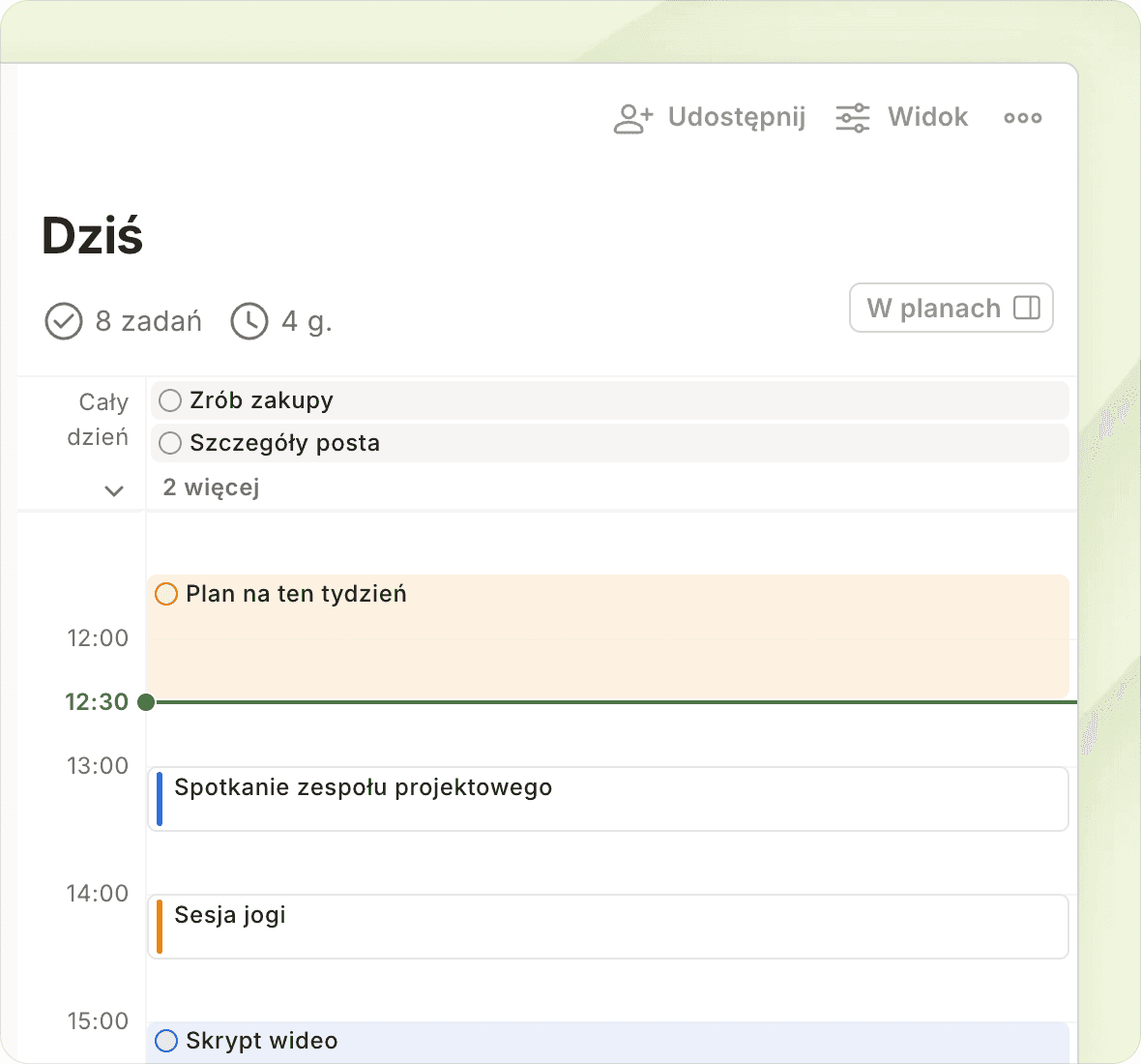This screenshot has height=1064, width=1141.
Task: Open the 'Spotkanie zespołu projektowego' event
Action: [609, 799]
